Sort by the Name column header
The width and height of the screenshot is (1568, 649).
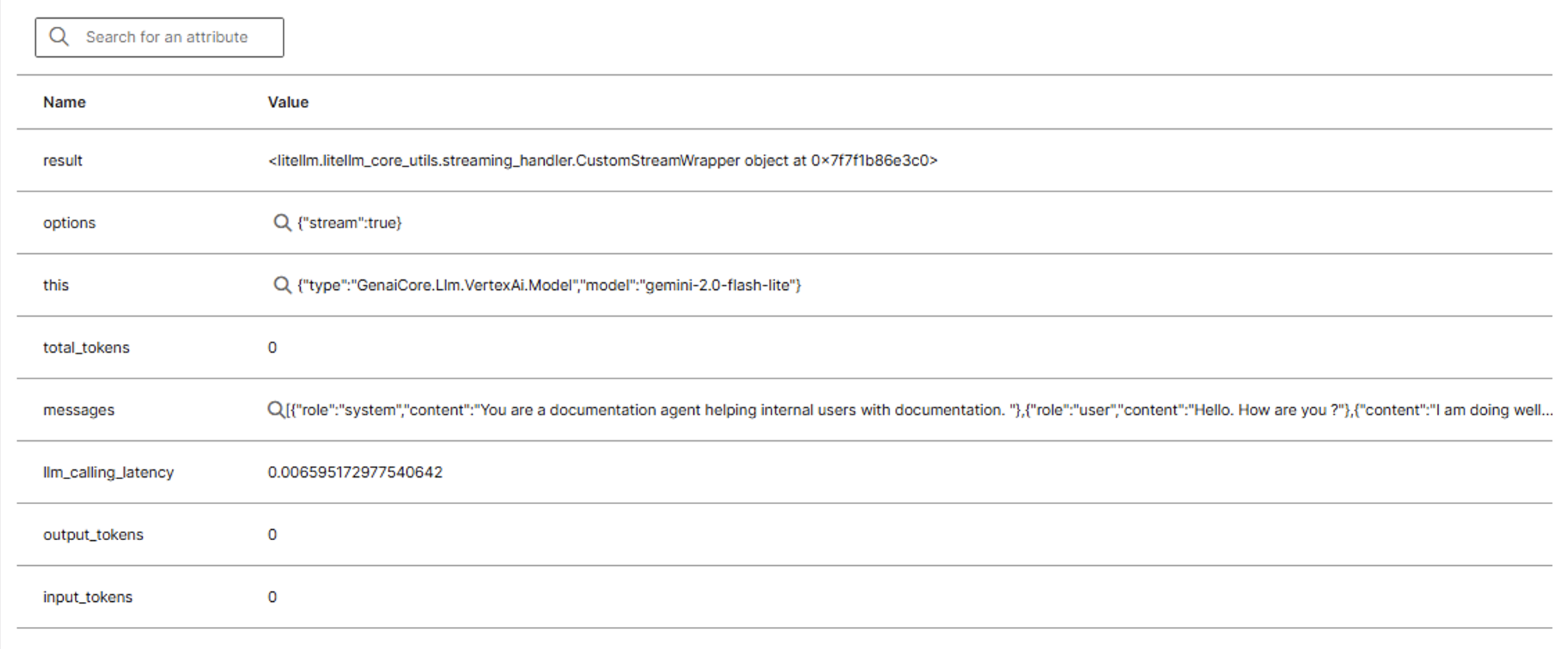tap(64, 102)
